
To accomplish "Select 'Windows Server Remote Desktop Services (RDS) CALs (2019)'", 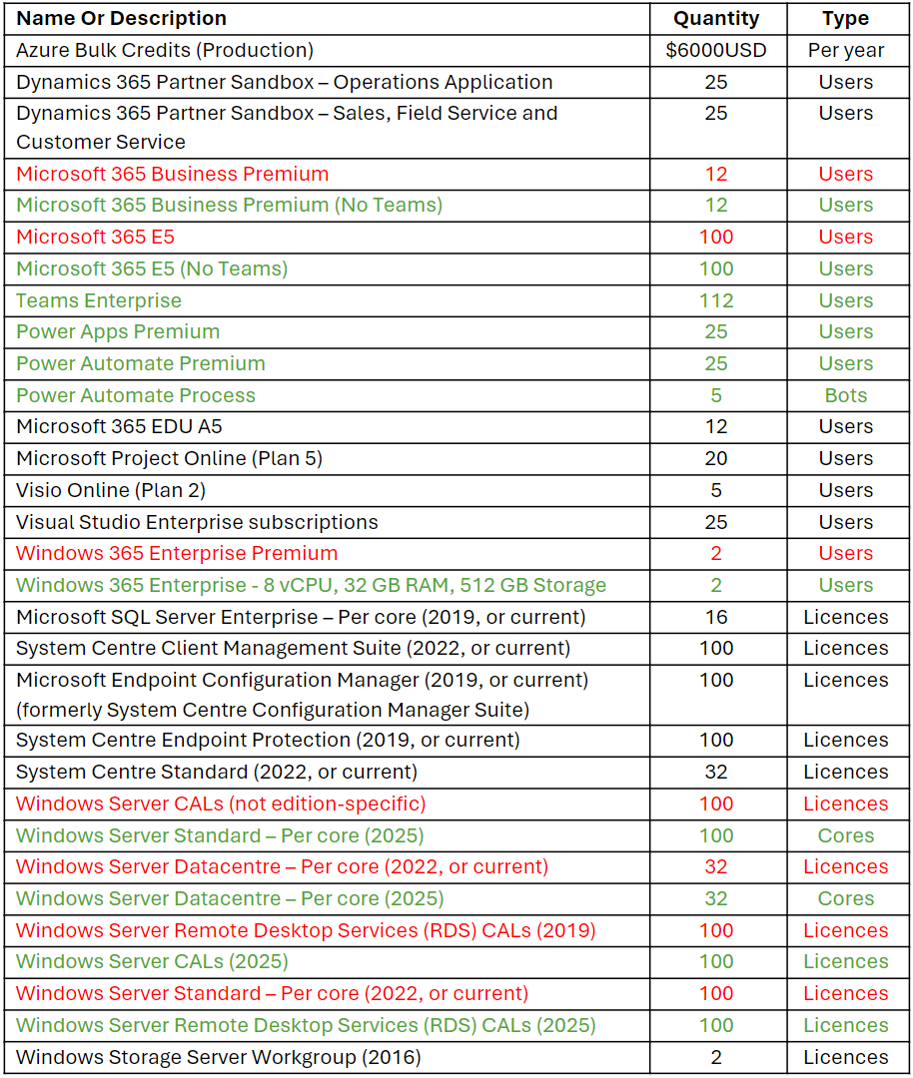I will [x=306, y=930].
